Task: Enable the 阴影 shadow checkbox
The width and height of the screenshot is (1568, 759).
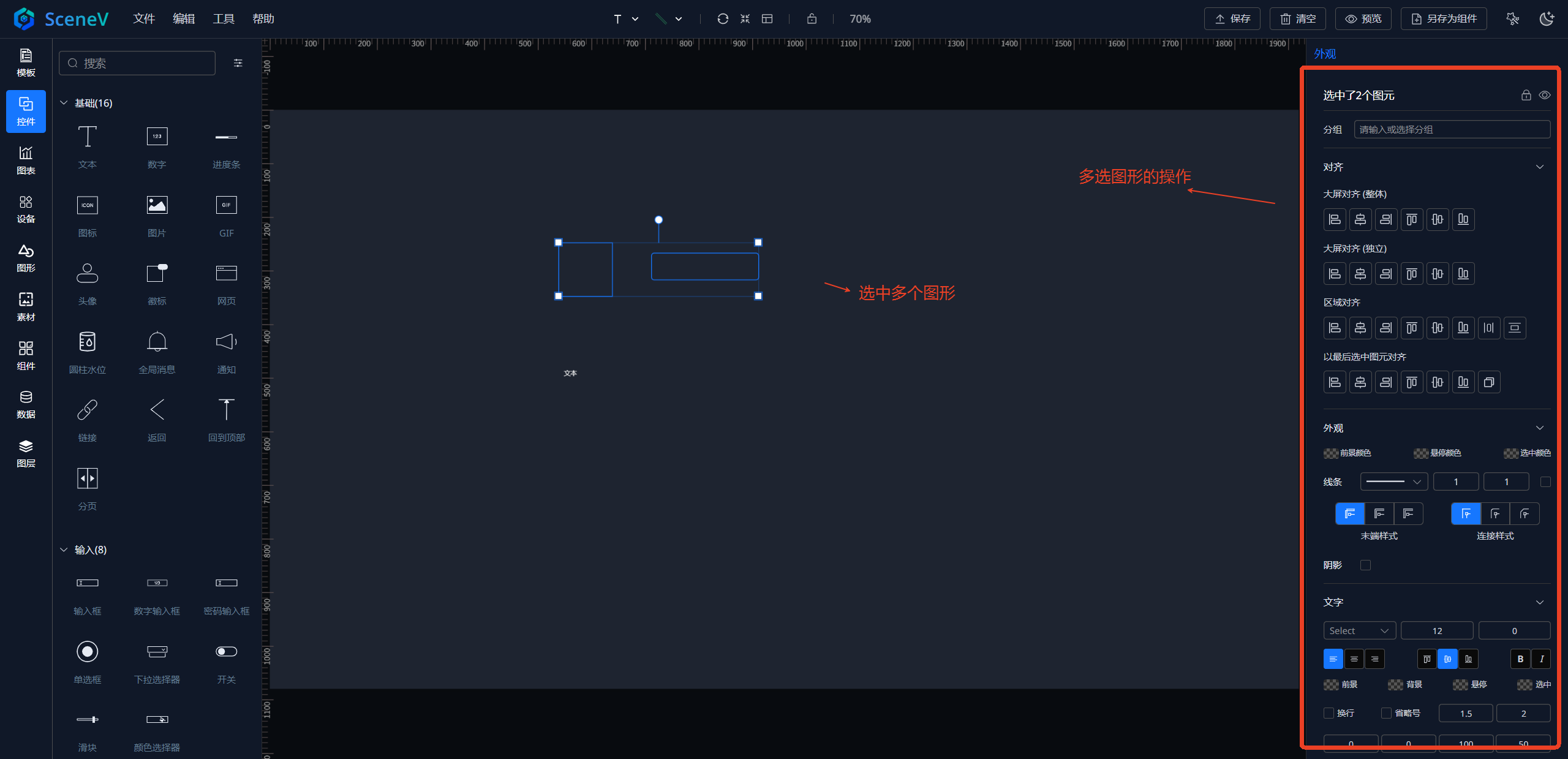Action: click(x=1365, y=565)
